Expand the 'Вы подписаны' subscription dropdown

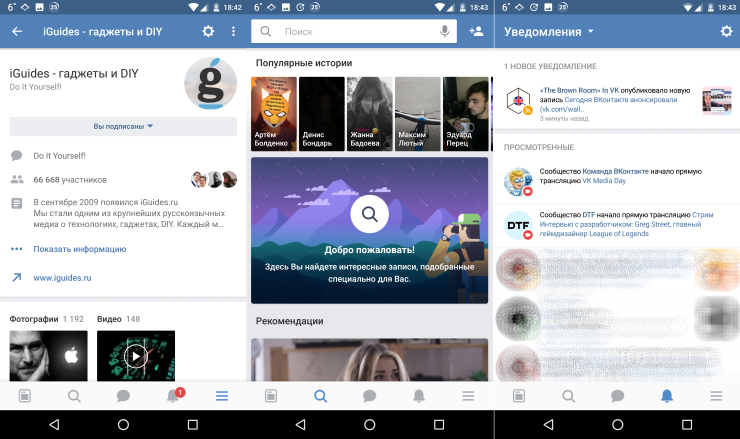click(123, 127)
